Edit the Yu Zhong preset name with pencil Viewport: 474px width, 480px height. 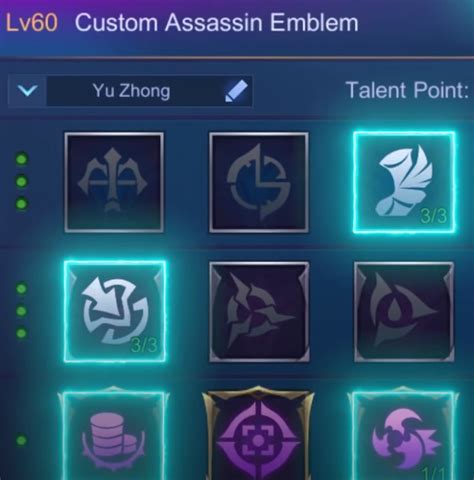click(236, 91)
